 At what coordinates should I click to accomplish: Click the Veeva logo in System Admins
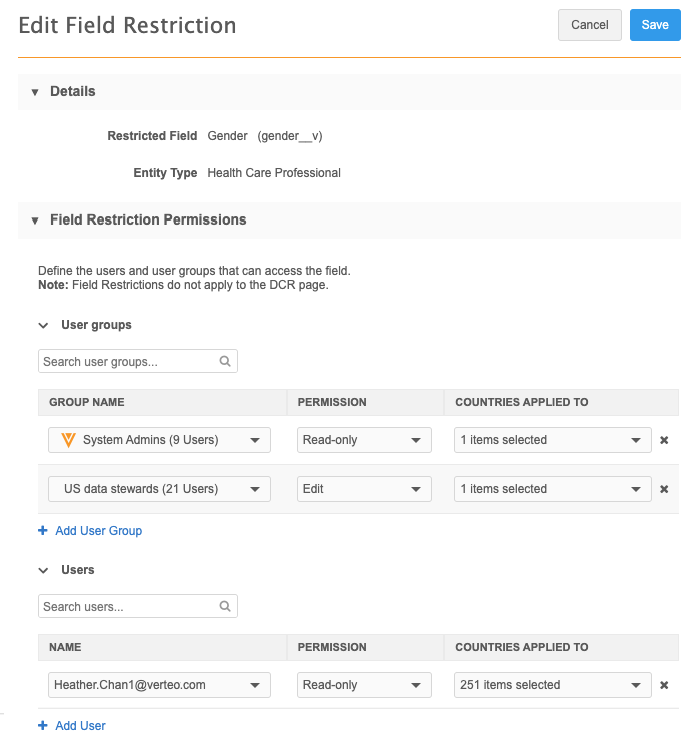(68, 440)
